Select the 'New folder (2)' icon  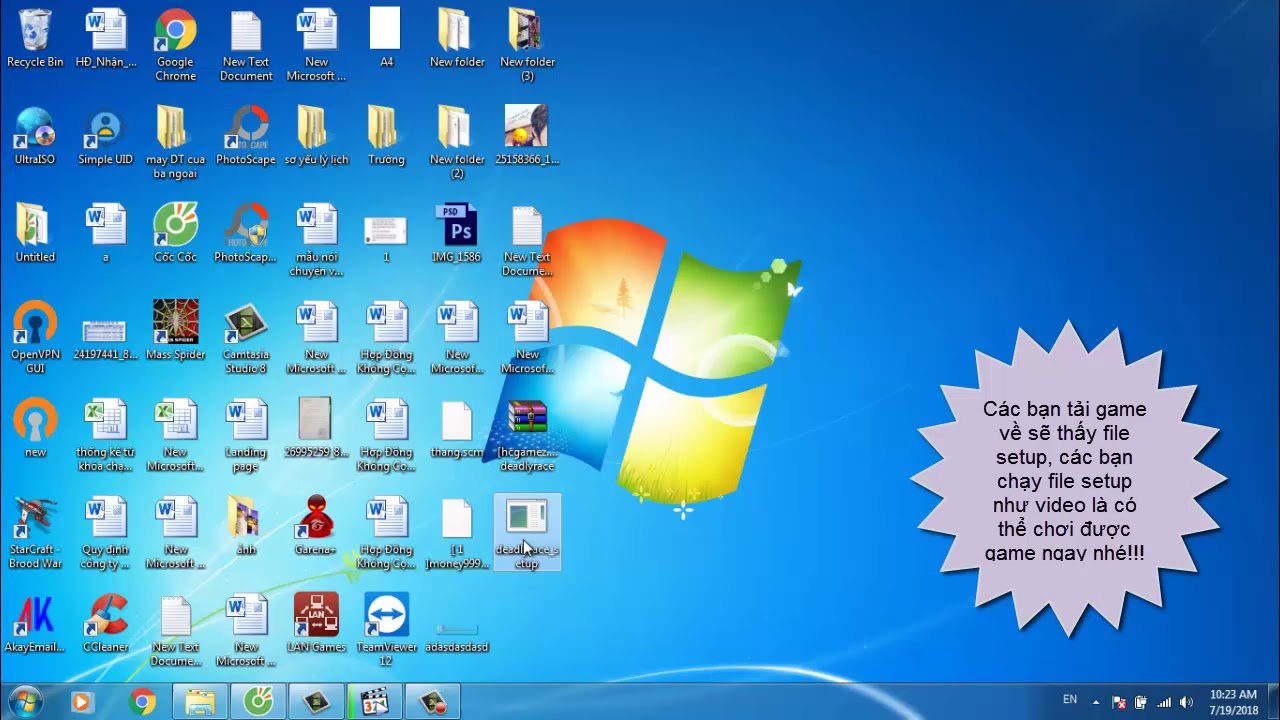click(457, 142)
